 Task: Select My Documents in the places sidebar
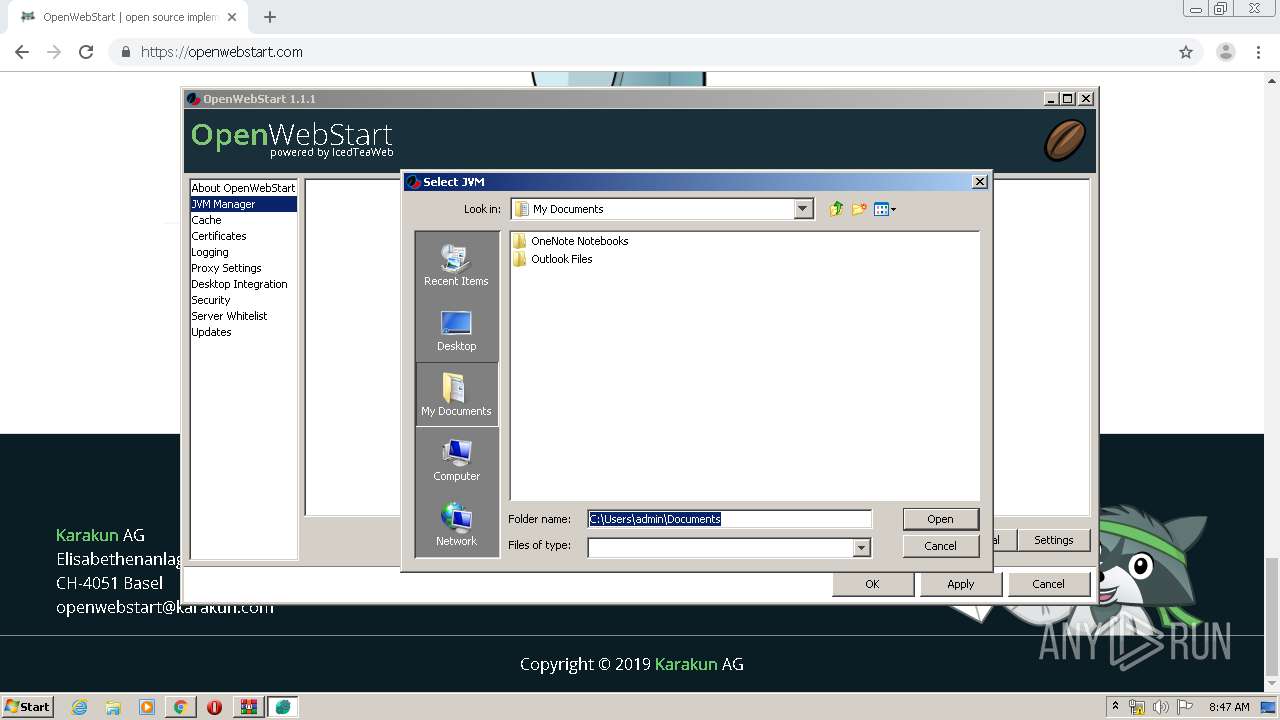tap(456, 395)
